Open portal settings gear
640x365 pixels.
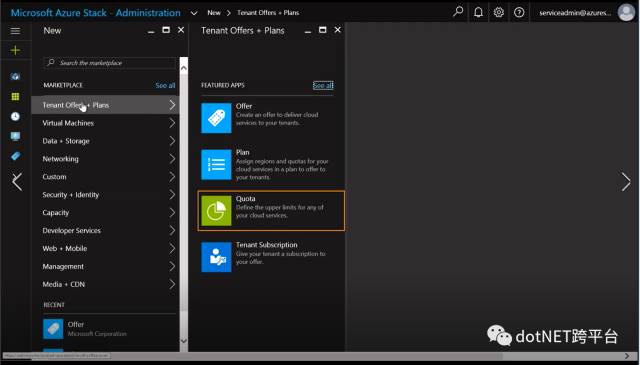coord(498,12)
